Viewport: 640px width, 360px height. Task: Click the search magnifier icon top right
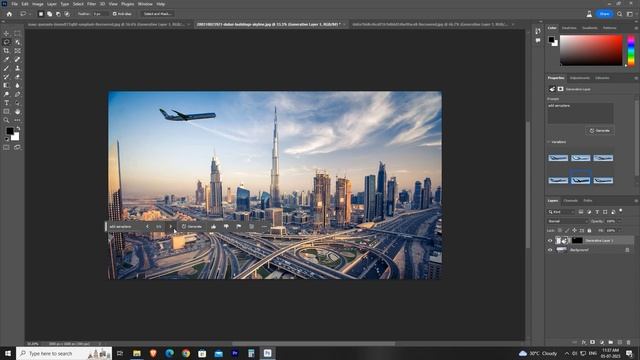tap(620, 14)
